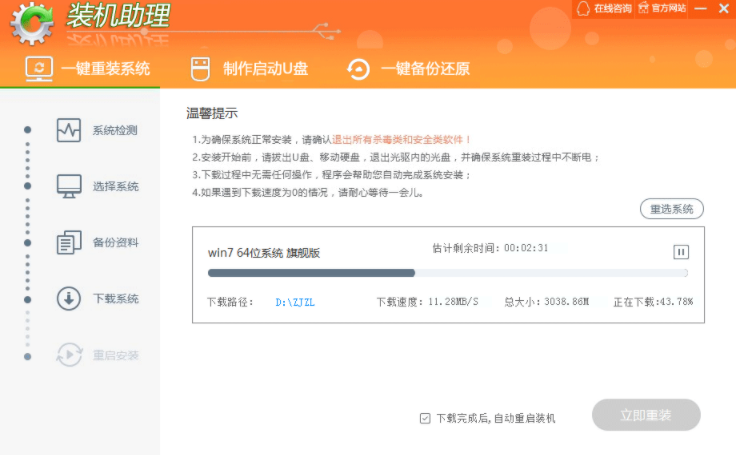This screenshot has height=455, width=737.
Task: Open 在线咨询 online support
Action: click(604, 8)
